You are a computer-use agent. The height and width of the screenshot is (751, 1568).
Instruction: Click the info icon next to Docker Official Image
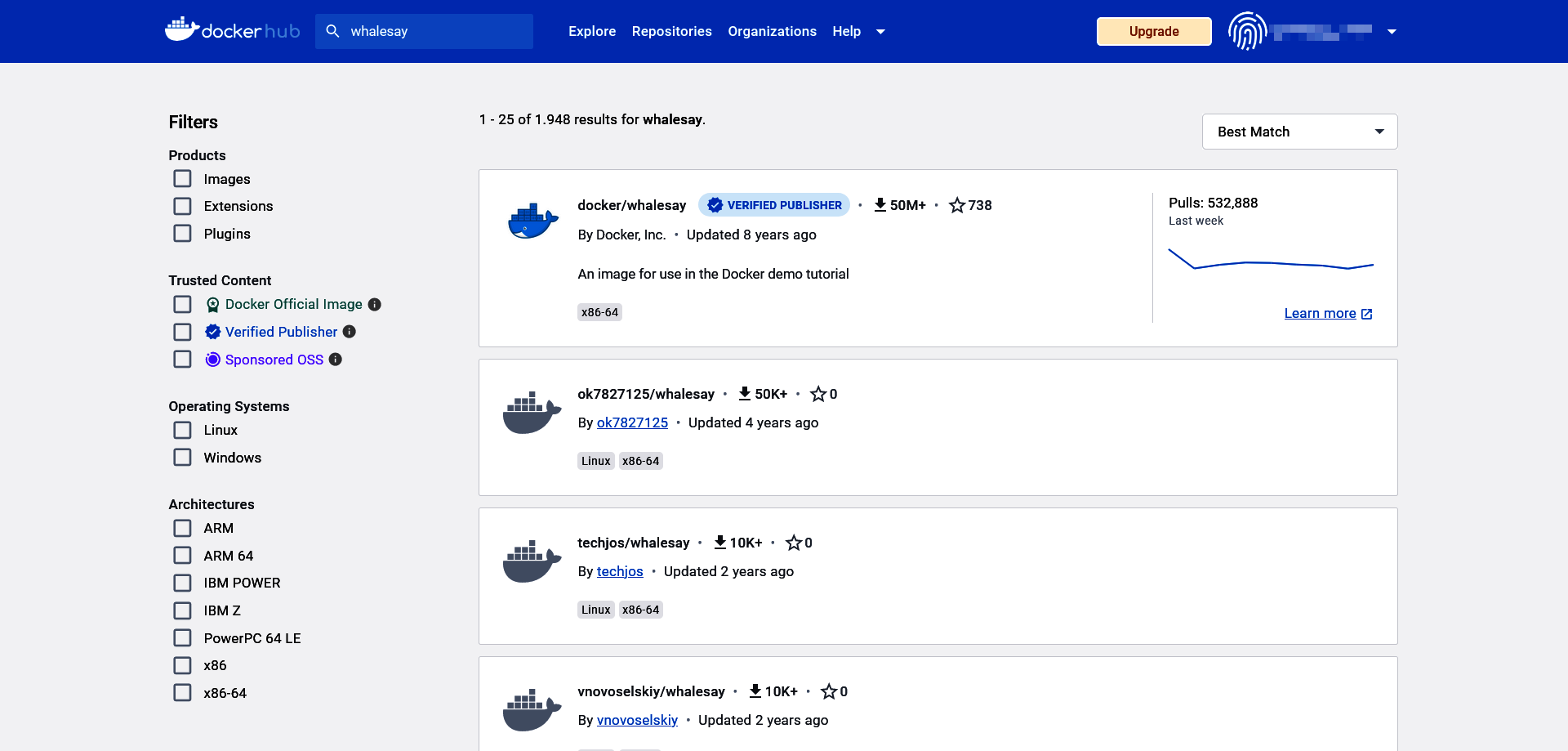(x=375, y=304)
